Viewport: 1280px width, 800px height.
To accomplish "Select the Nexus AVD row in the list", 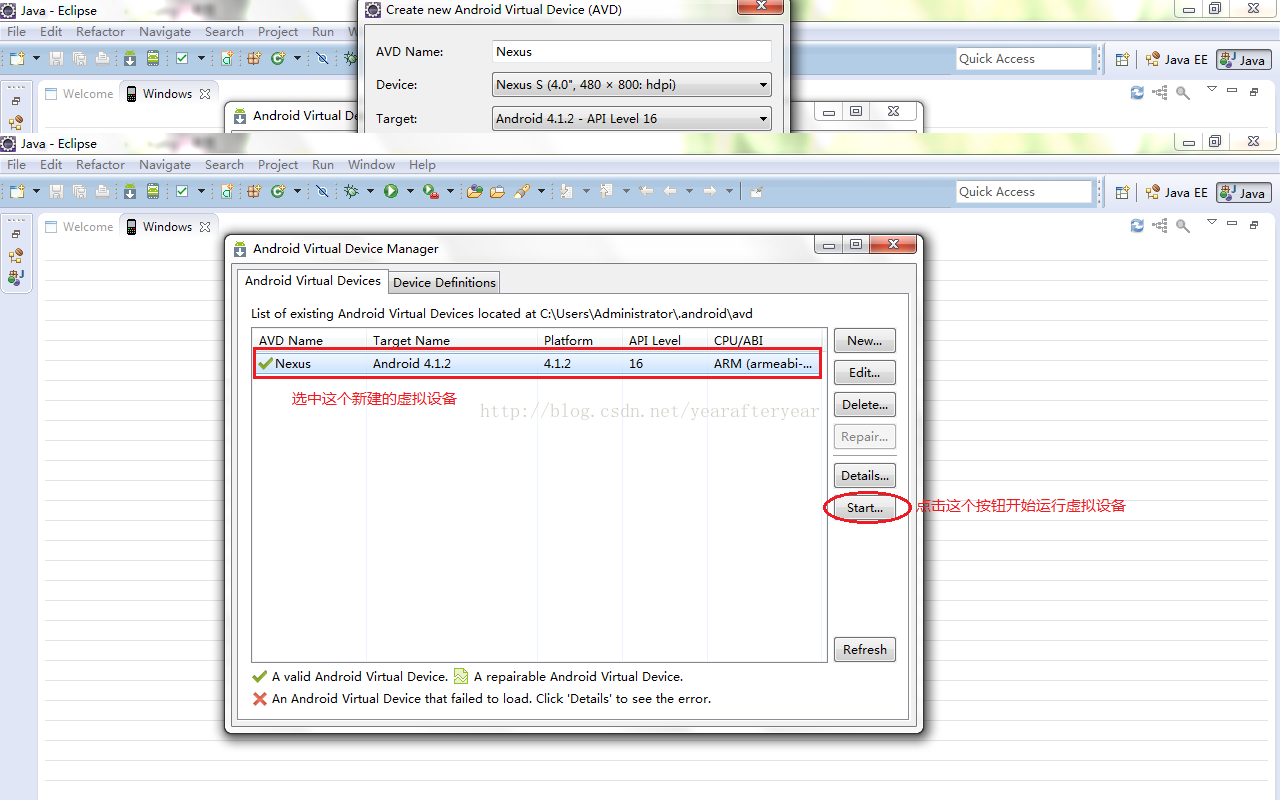I will click(x=538, y=364).
